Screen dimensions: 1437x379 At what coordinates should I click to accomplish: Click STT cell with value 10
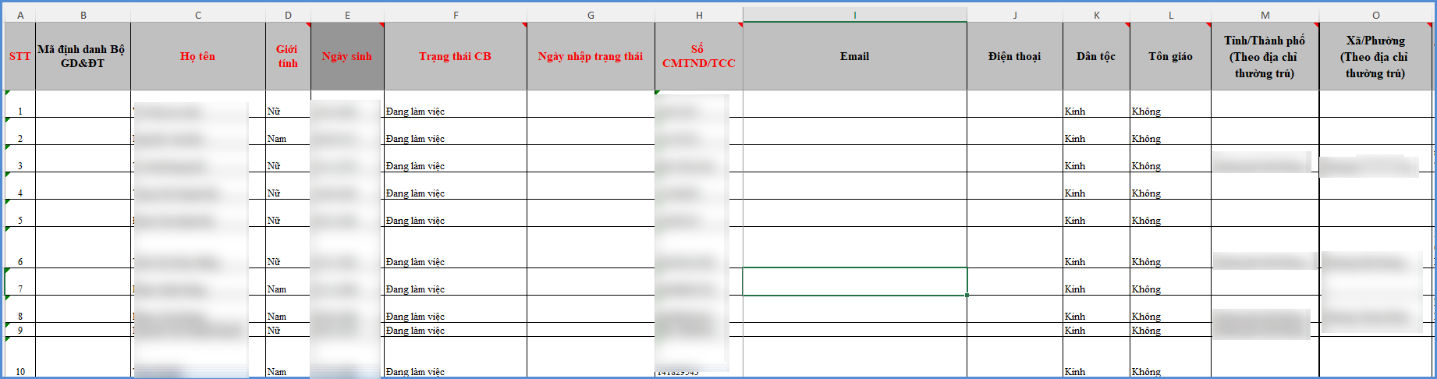[20, 358]
